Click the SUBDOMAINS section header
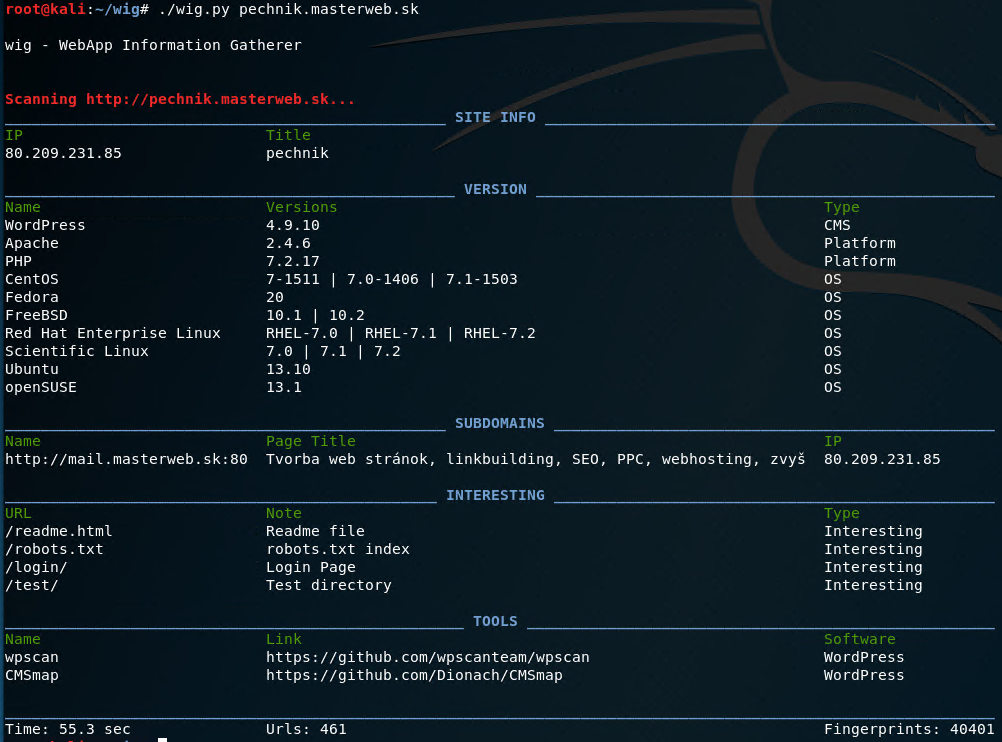1002x742 pixels. coord(499,423)
